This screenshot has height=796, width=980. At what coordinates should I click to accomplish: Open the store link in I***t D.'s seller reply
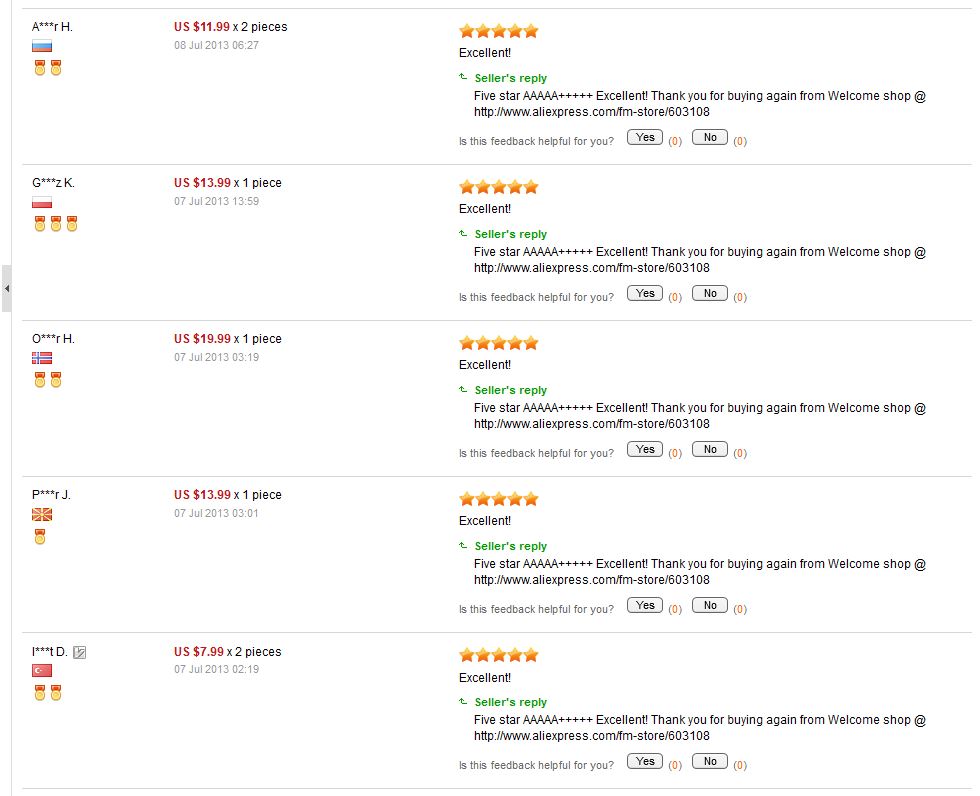[x=592, y=736]
